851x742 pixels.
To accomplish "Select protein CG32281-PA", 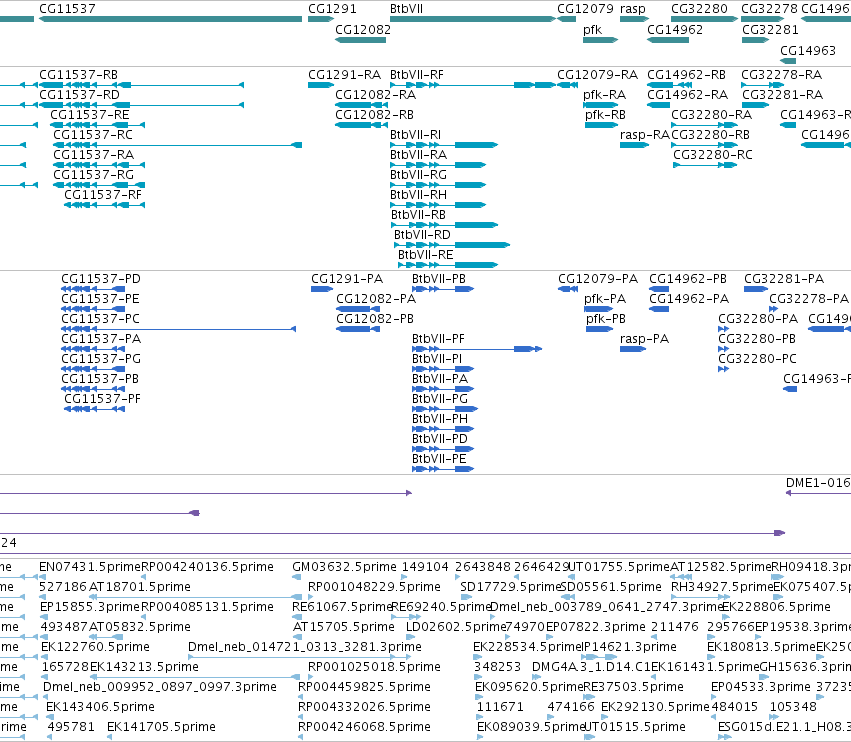I will click(755, 289).
